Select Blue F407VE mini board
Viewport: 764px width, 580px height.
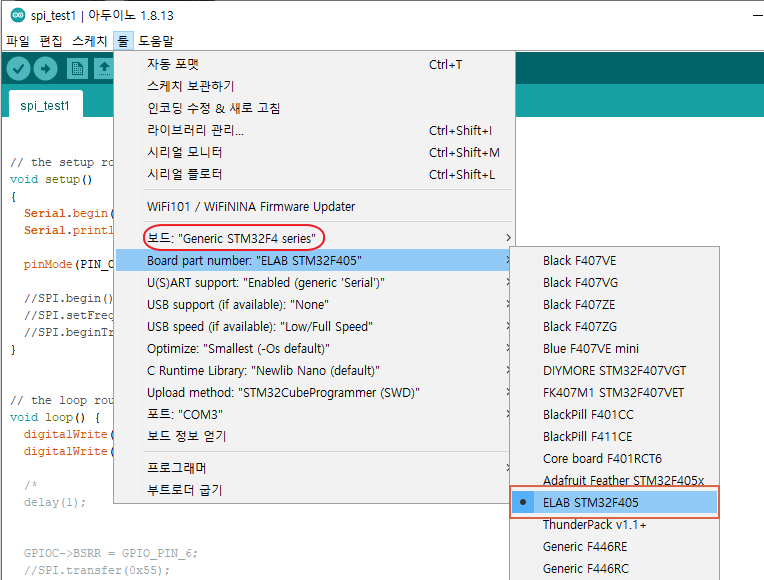(x=614, y=348)
